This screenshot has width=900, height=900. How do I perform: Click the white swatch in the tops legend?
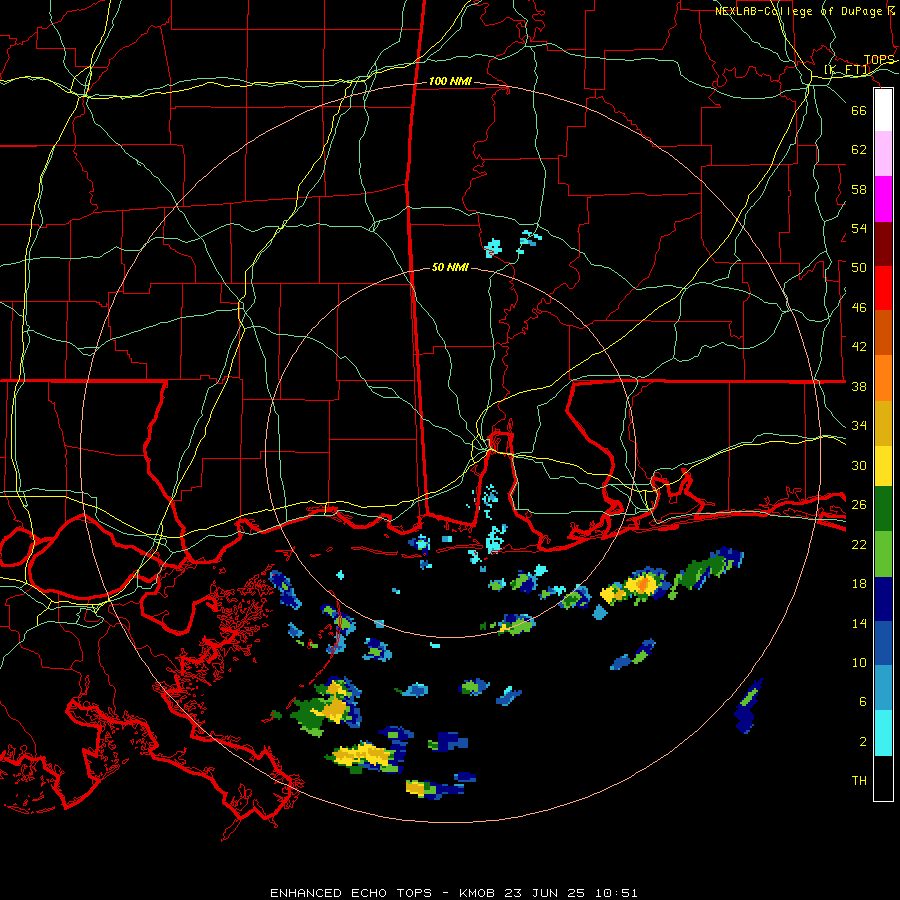883,110
